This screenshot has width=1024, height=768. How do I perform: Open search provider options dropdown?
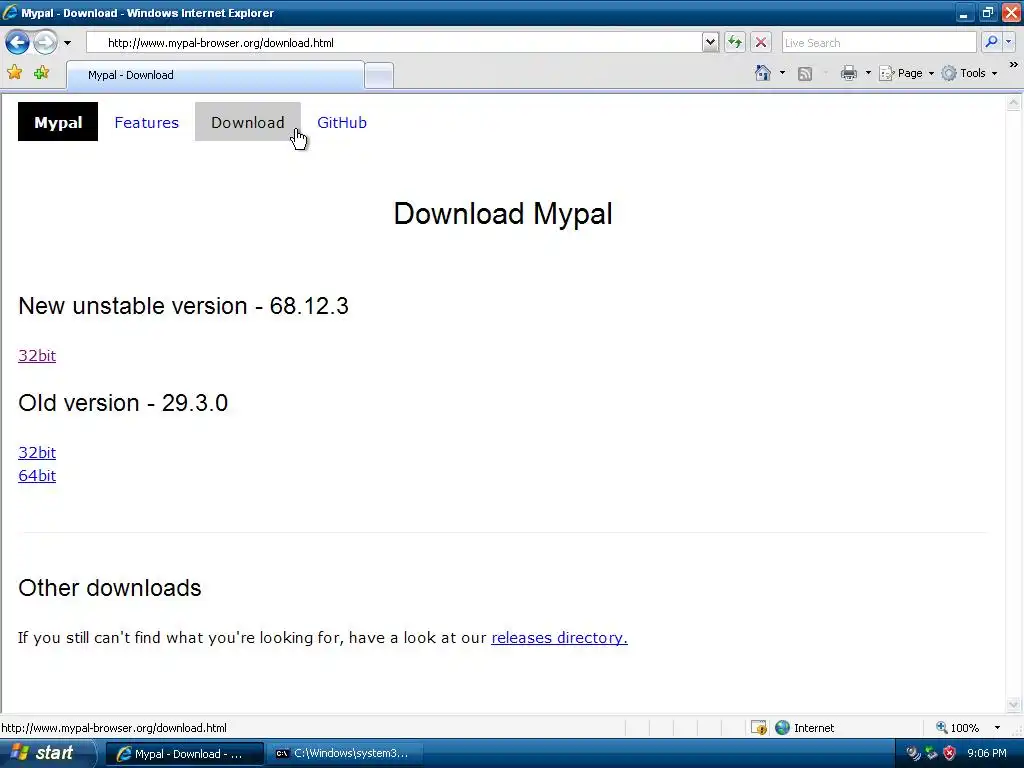click(1009, 42)
